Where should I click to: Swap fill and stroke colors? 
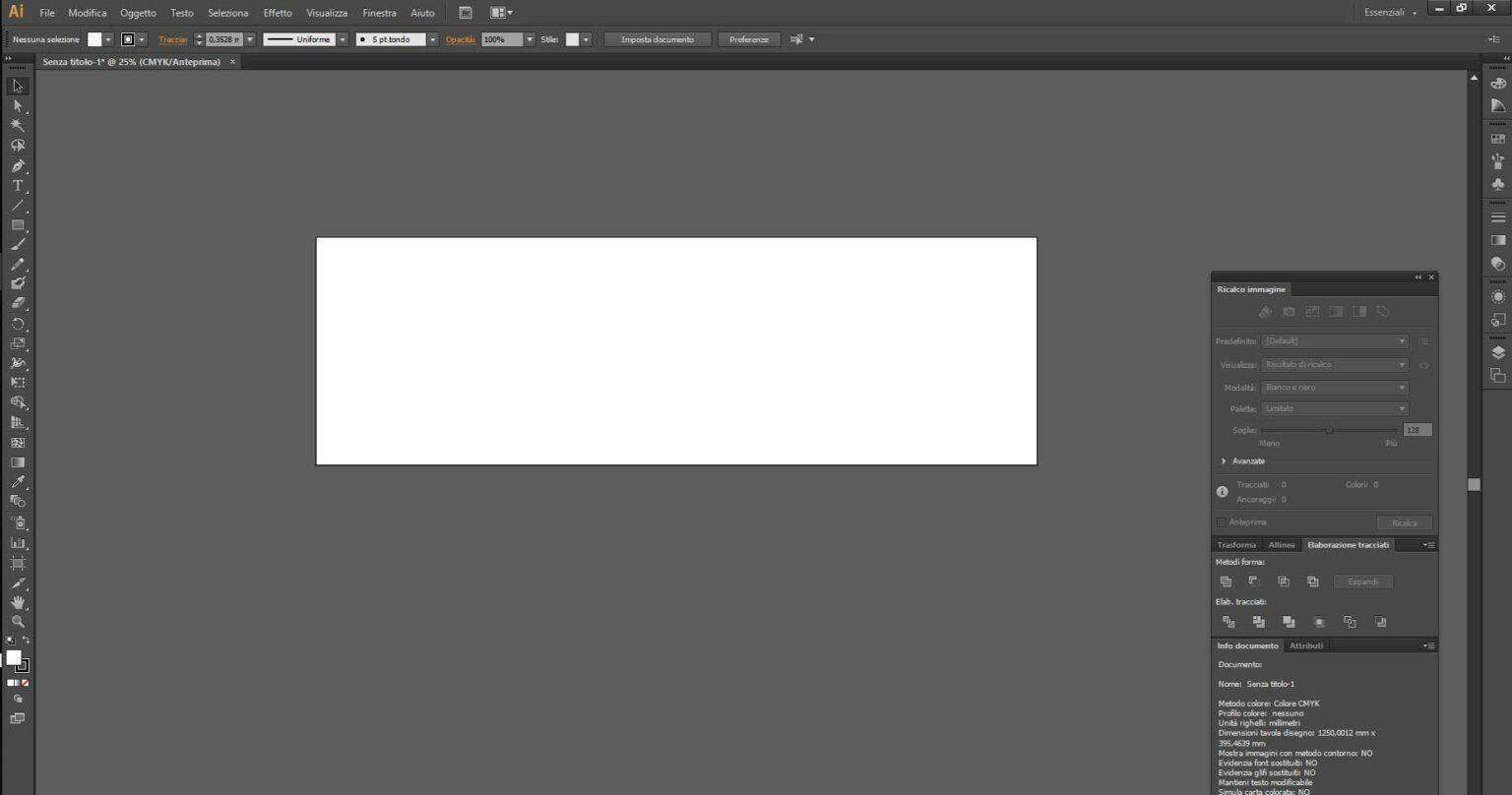point(27,641)
